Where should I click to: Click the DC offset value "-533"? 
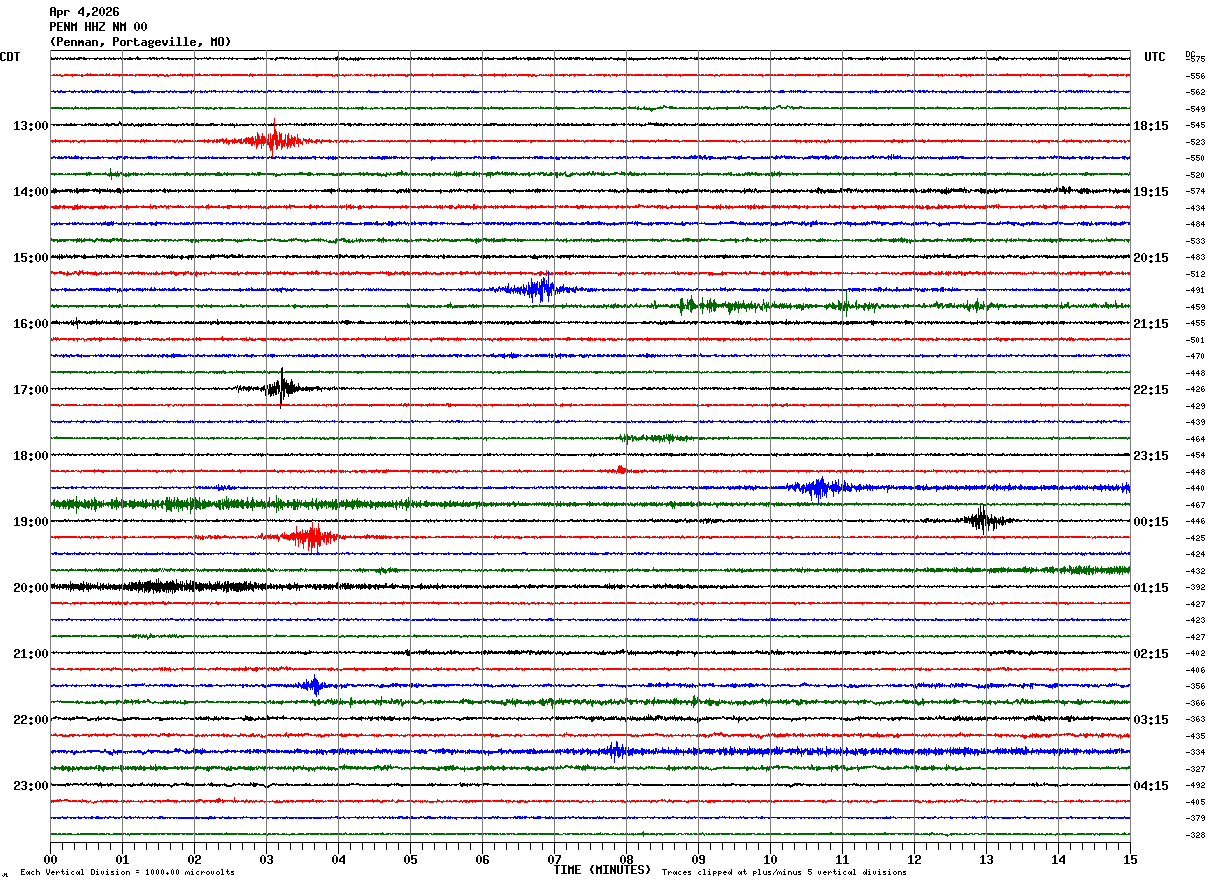(1195, 241)
